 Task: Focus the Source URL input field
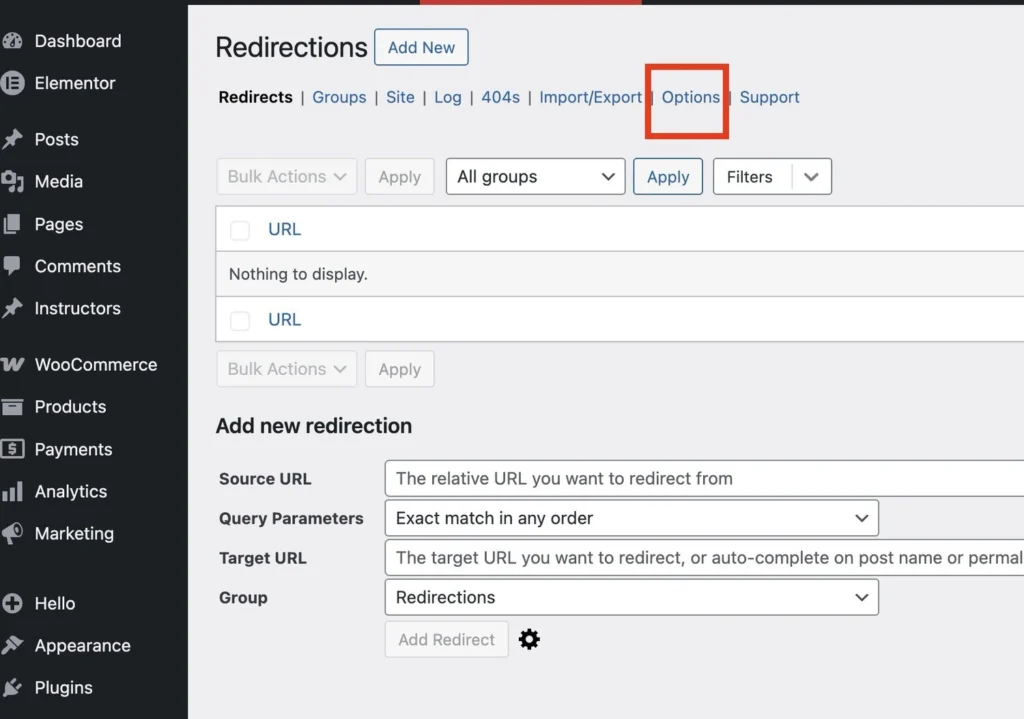700,478
